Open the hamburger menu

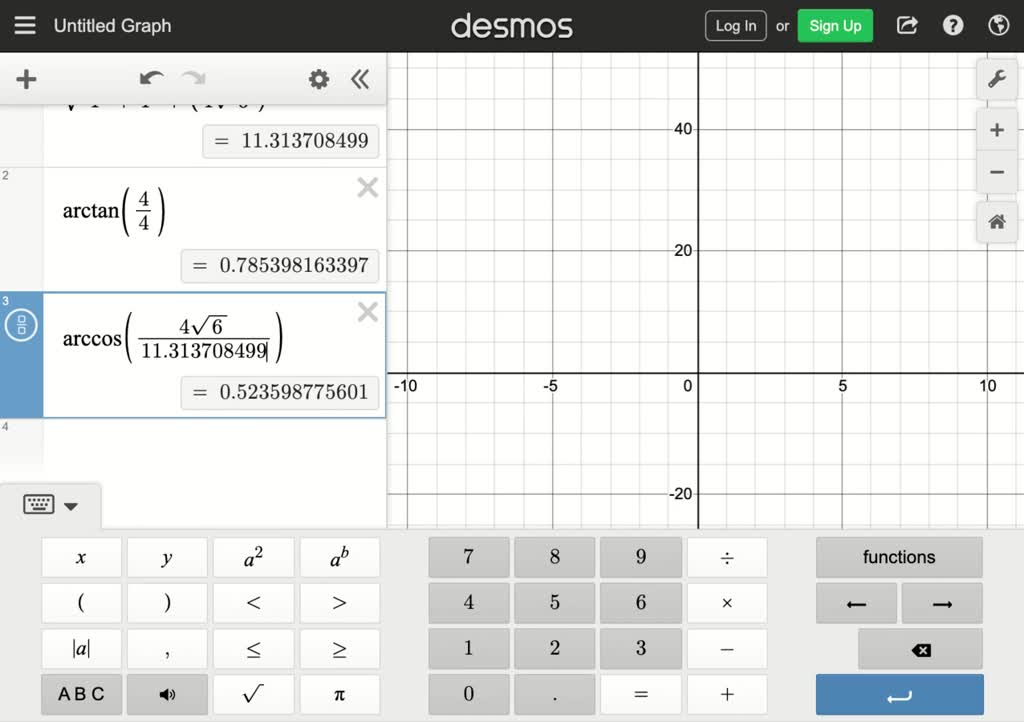[x=25, y=25]
